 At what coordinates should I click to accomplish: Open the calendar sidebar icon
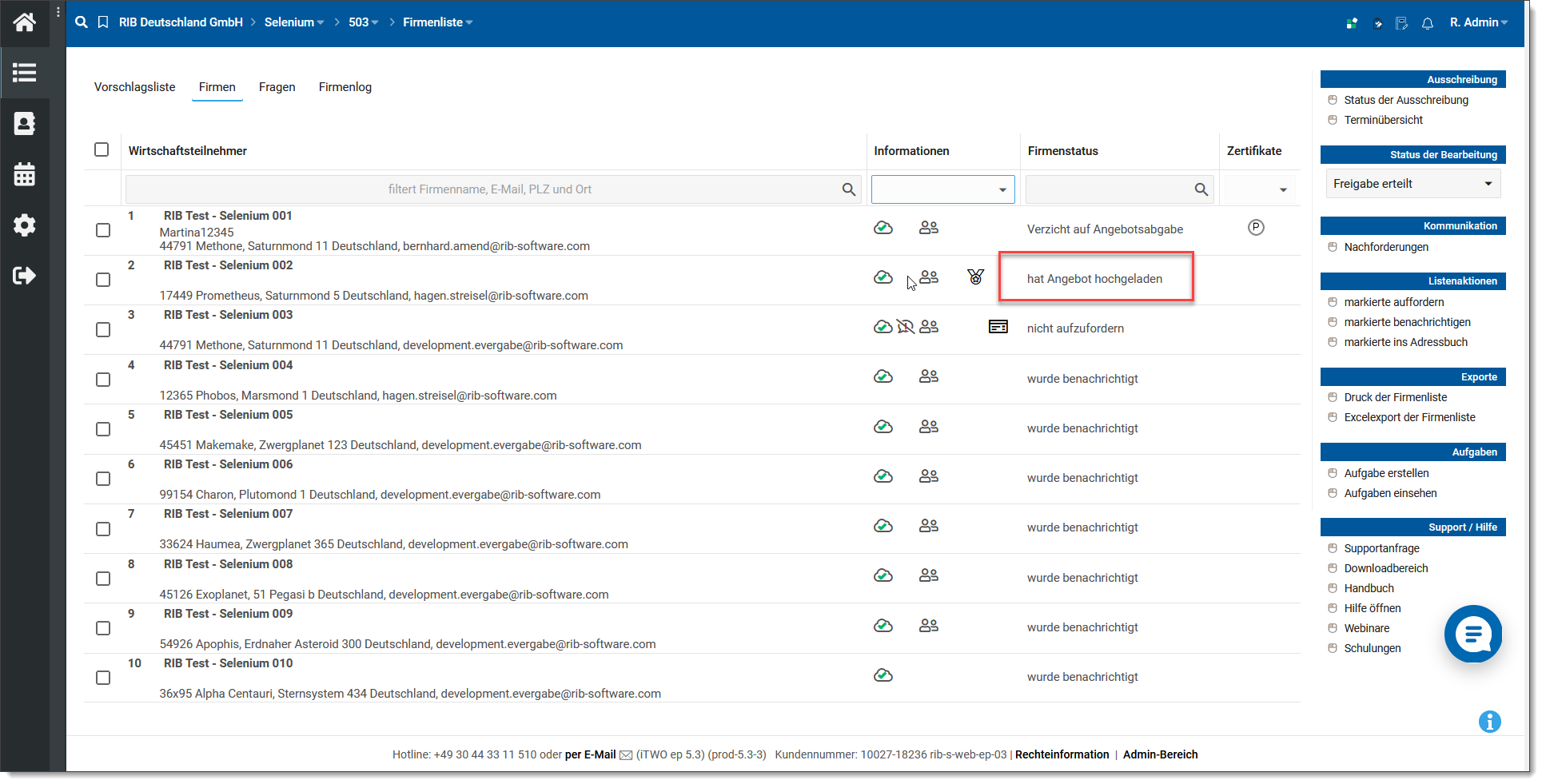(x=24, y=174)
